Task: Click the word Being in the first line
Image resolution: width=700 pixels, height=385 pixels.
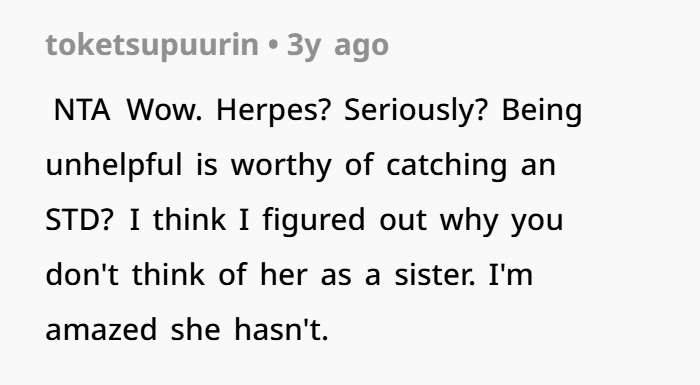Action: pyautogui.click(x=542, y=110)
